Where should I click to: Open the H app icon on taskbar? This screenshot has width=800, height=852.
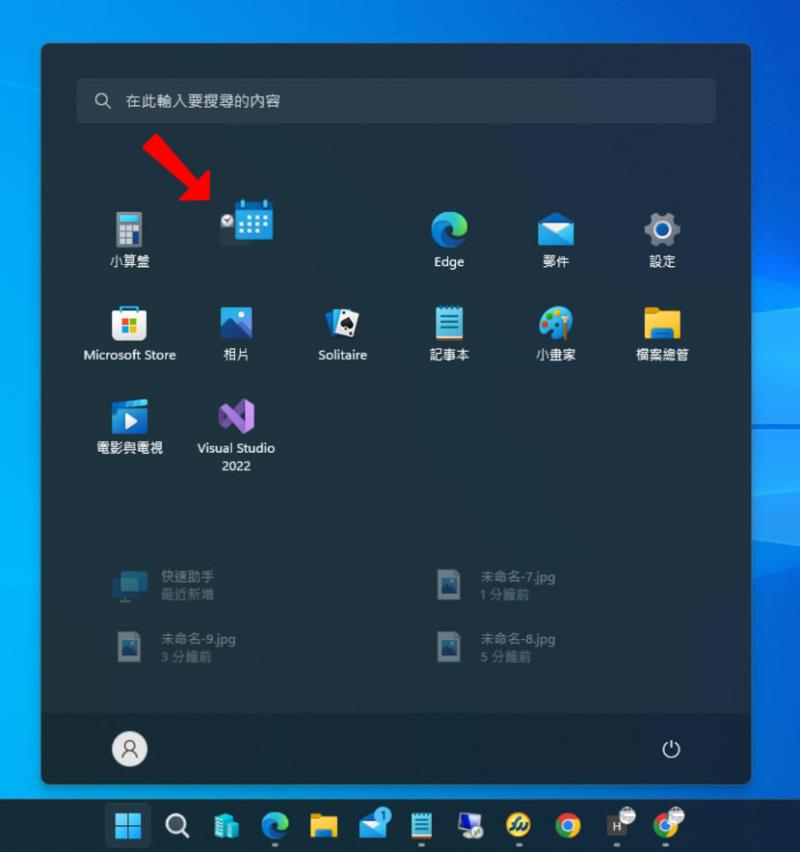[620, 824]
